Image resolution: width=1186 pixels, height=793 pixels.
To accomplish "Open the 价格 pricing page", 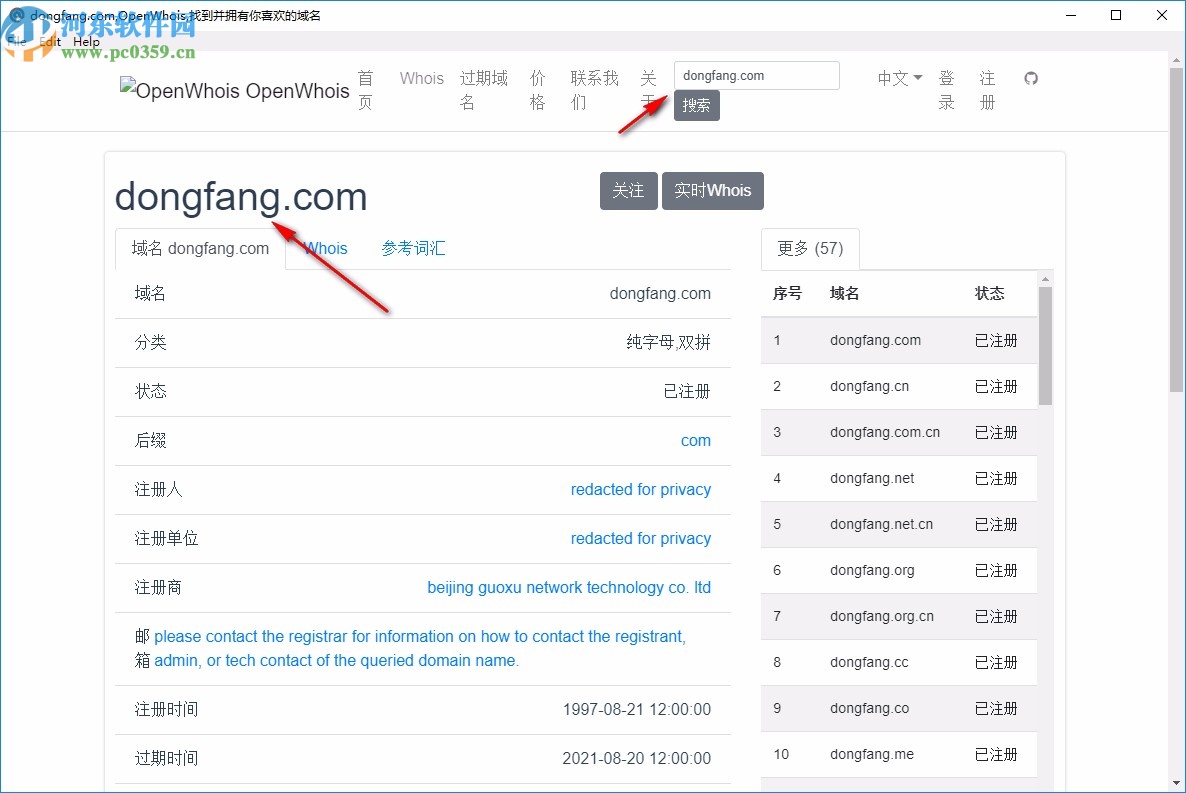I will coord(537,90).
